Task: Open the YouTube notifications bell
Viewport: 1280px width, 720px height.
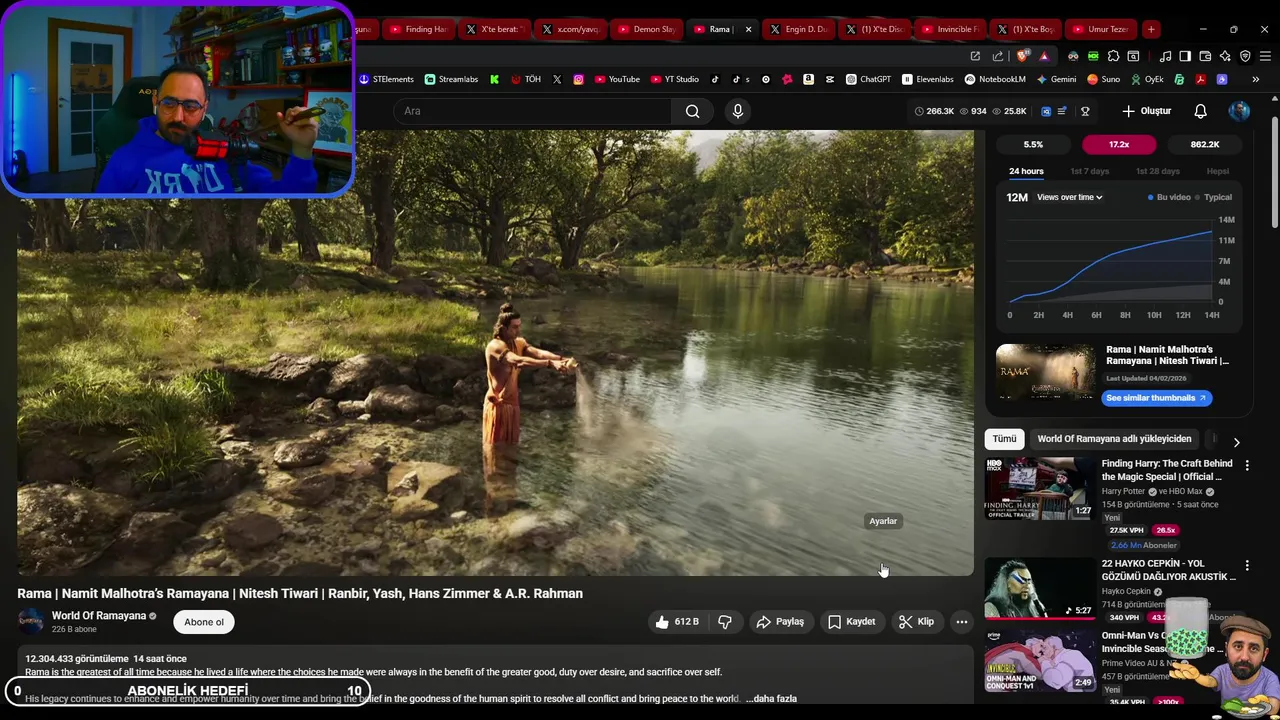Action: (x=1200, y=111)
